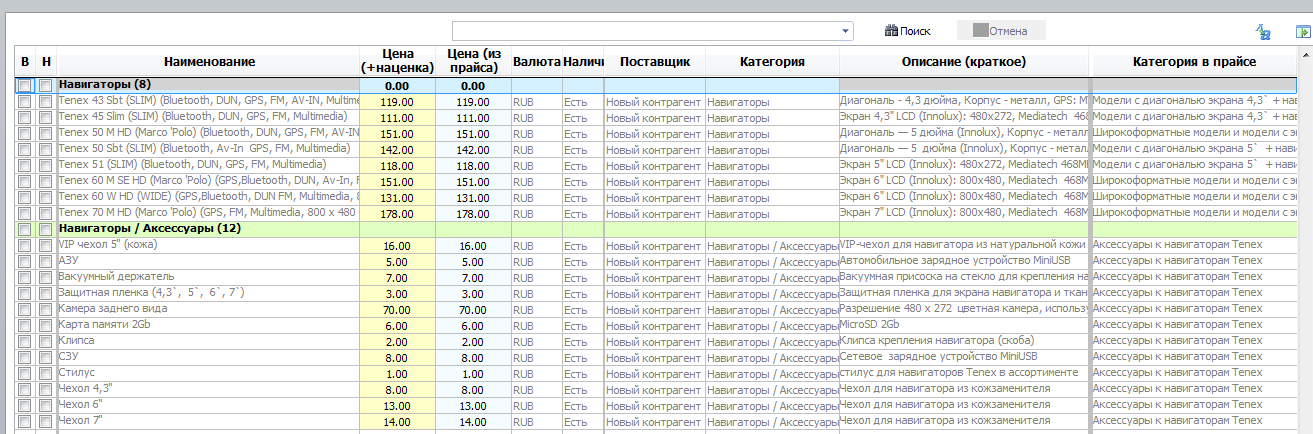Image resolution: width=1313 pixels, height=434 pixels.
Task: Click the Категория column header
Action: coord(772,62)
